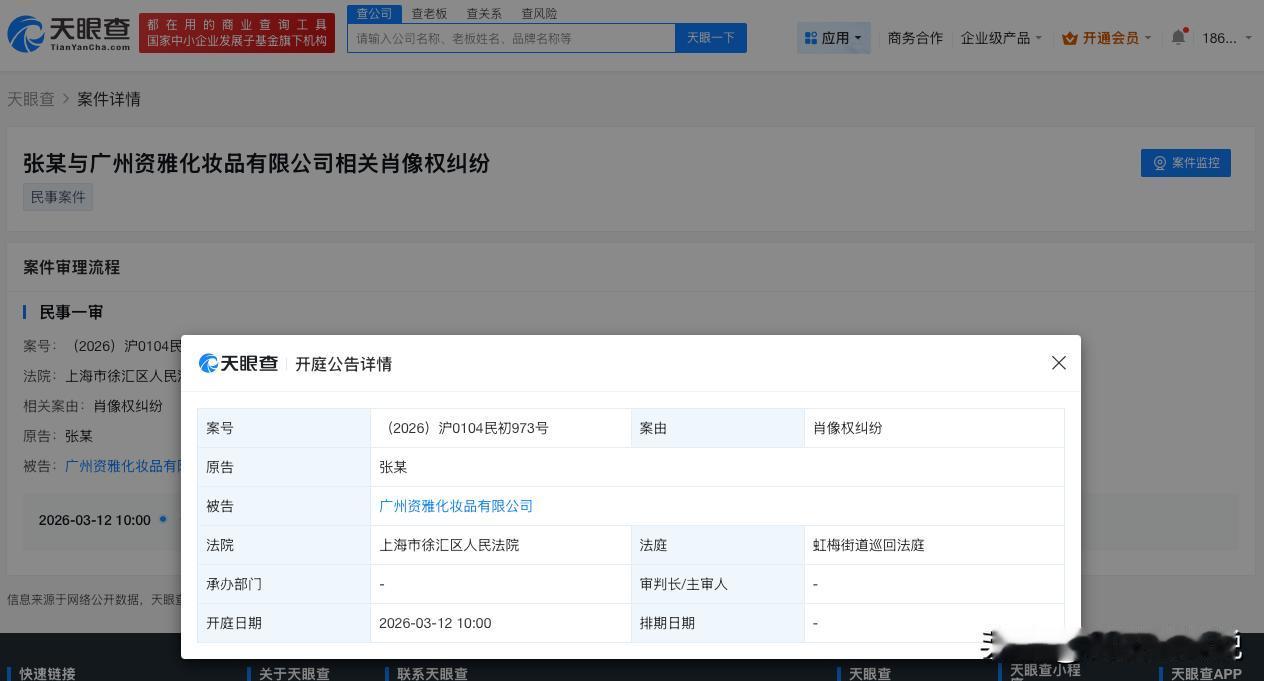The image size is (1264, 681).
Task: Click the 天眼一下 search button
Action: [710, 37]
